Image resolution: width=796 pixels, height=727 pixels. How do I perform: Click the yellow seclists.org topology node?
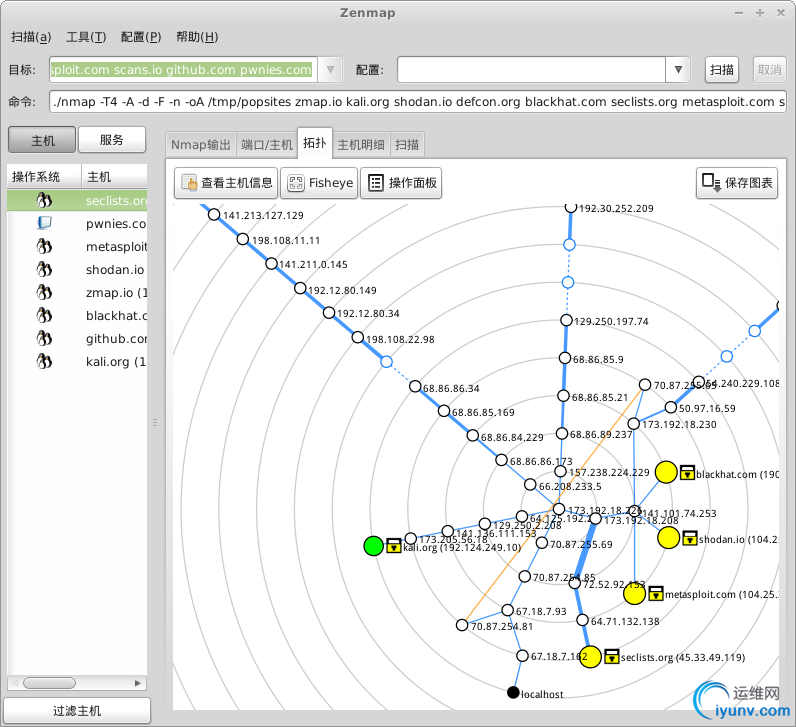pyautogui.click(x=590, y=657)
